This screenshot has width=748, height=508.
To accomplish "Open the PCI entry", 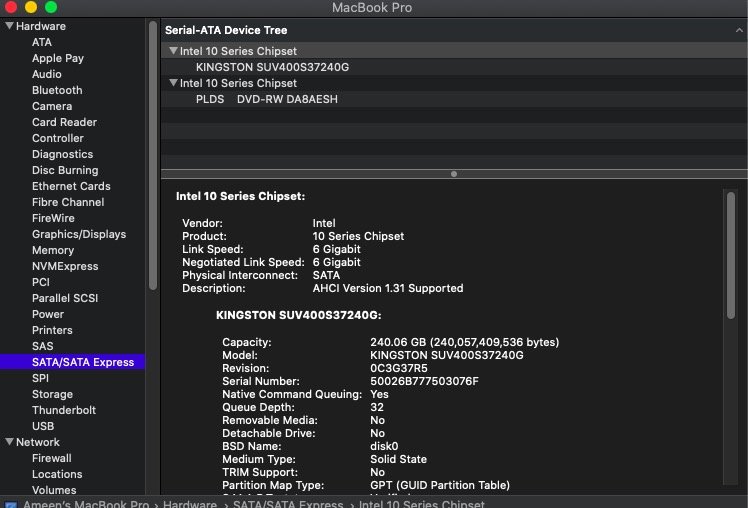I will click(x=41, y=282).
